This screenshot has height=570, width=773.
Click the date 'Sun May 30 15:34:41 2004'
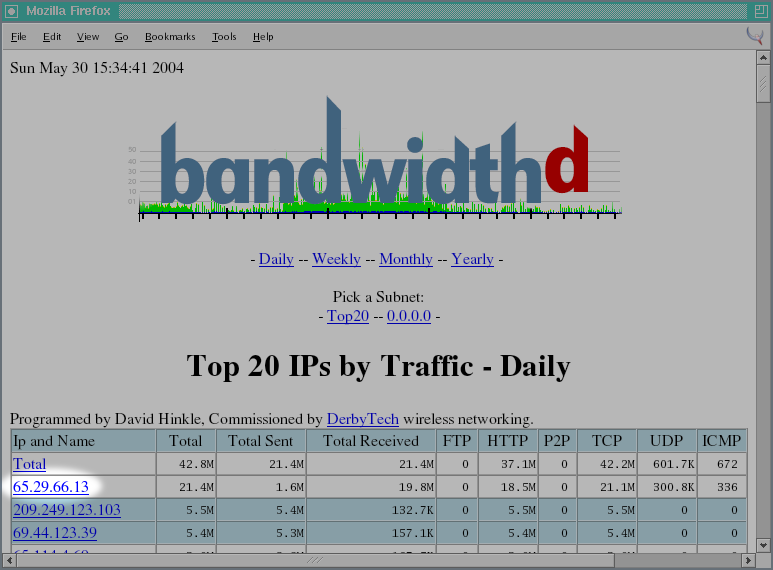click(97, 68)
